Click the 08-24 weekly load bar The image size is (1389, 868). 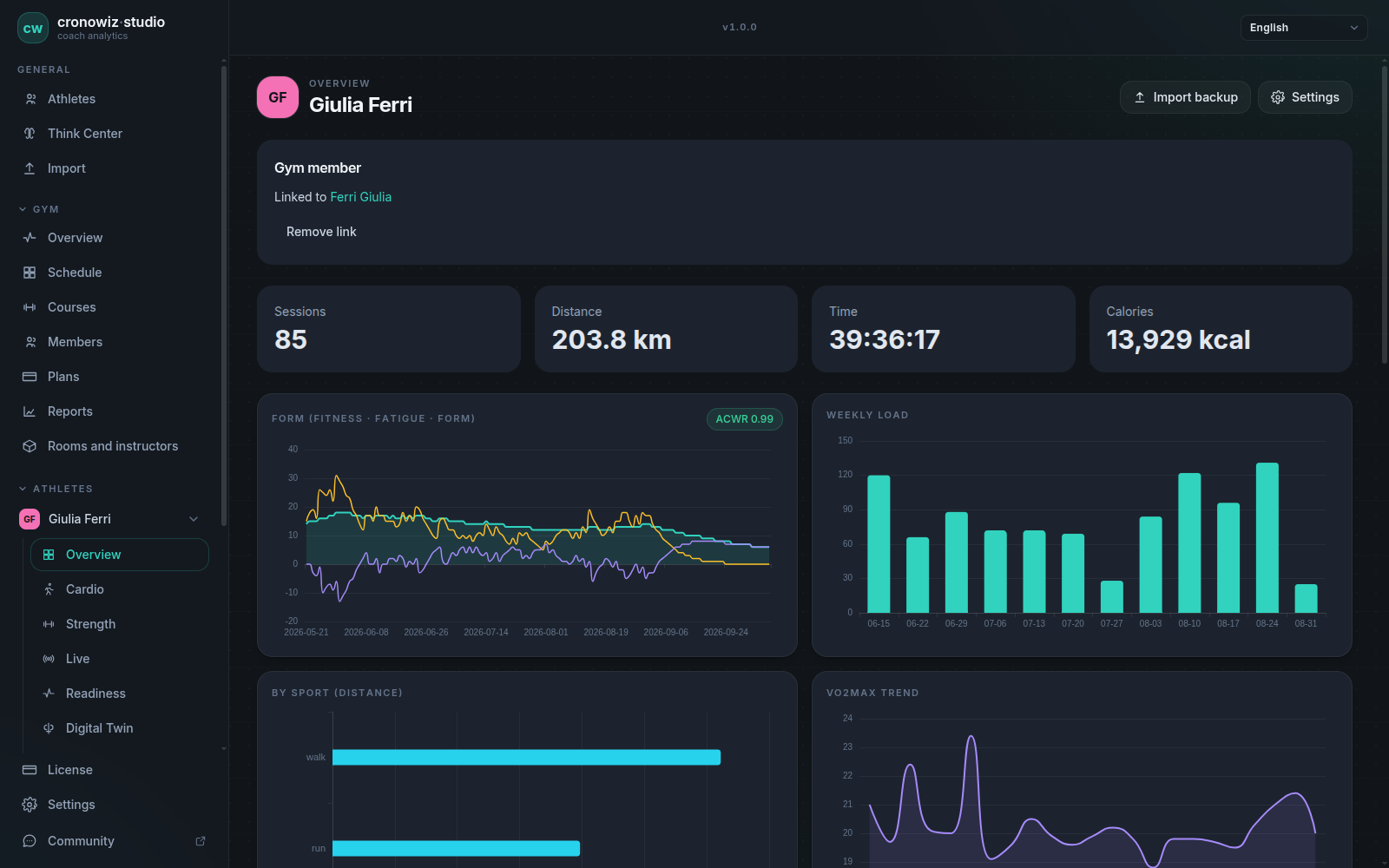pyautogui.click(x=1267, y=538)
